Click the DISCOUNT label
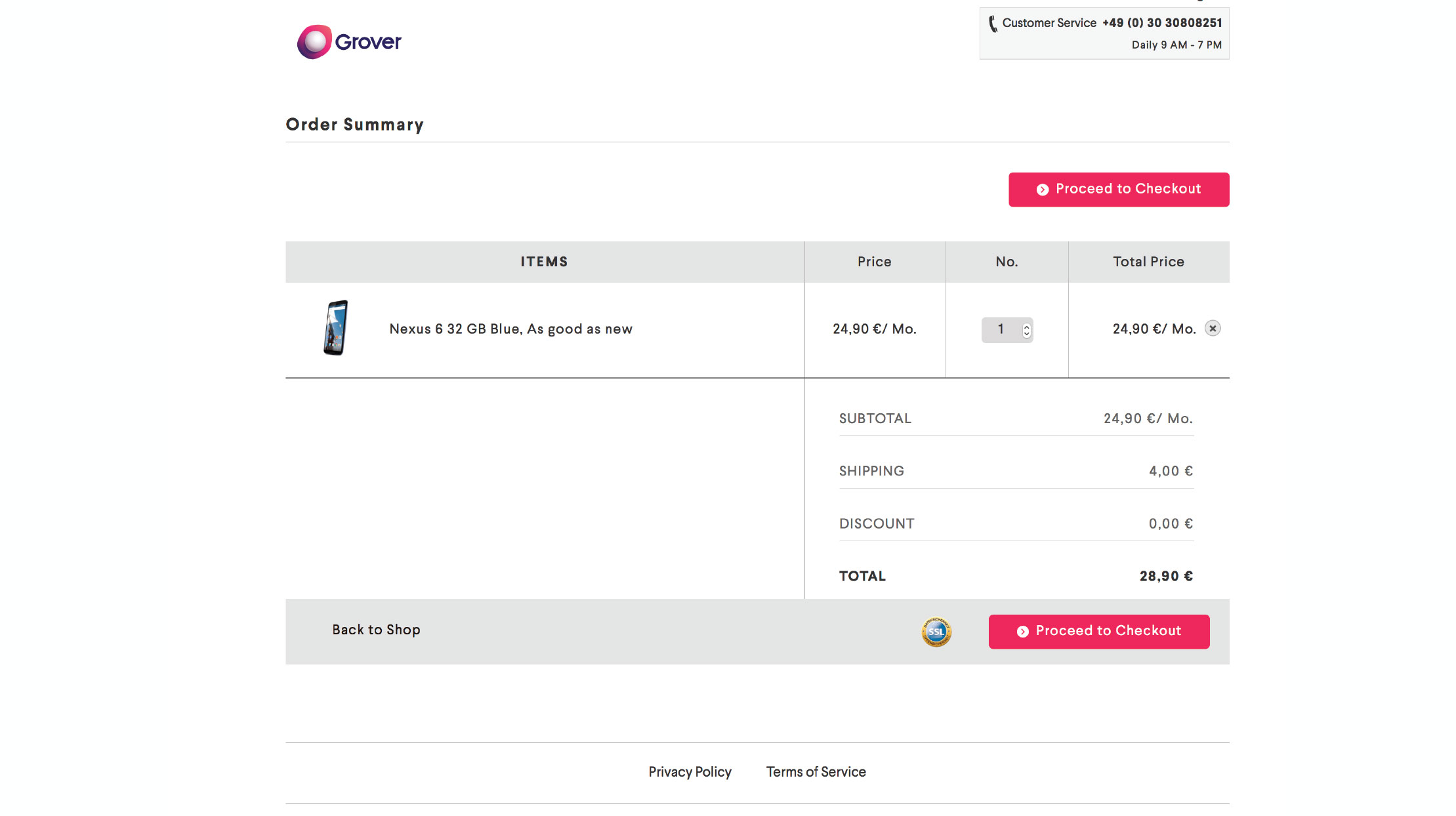The height and width of the screenshot is (816, 1456). 877,523
